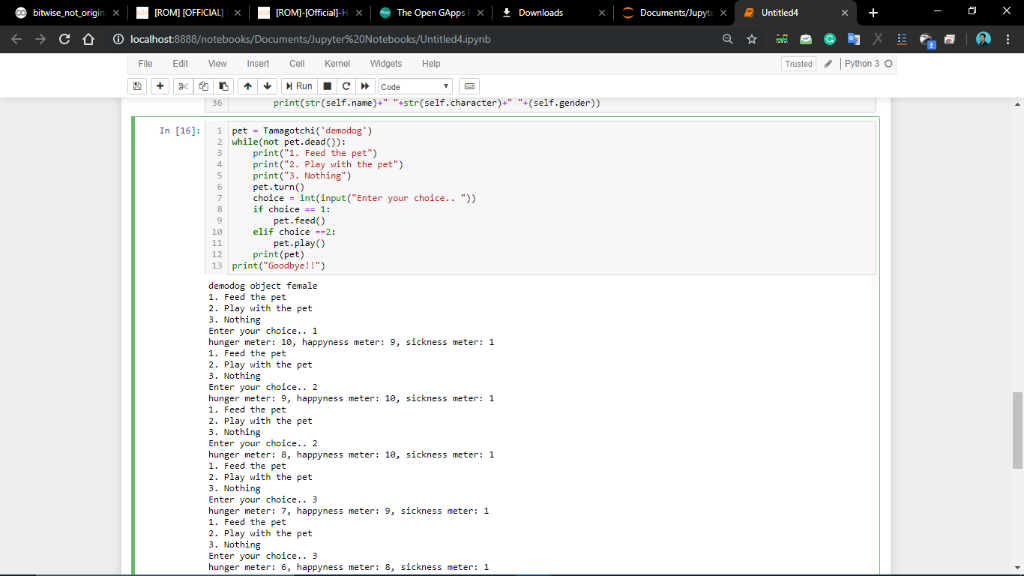Click the Python 3 kernel indicator
This screenshot has width=1024, height=576.
tap(862, 64)
